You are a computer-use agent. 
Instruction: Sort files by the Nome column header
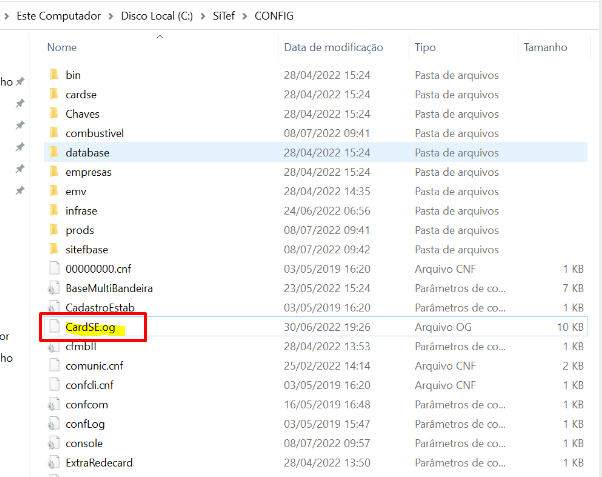(x=62, y=47)
